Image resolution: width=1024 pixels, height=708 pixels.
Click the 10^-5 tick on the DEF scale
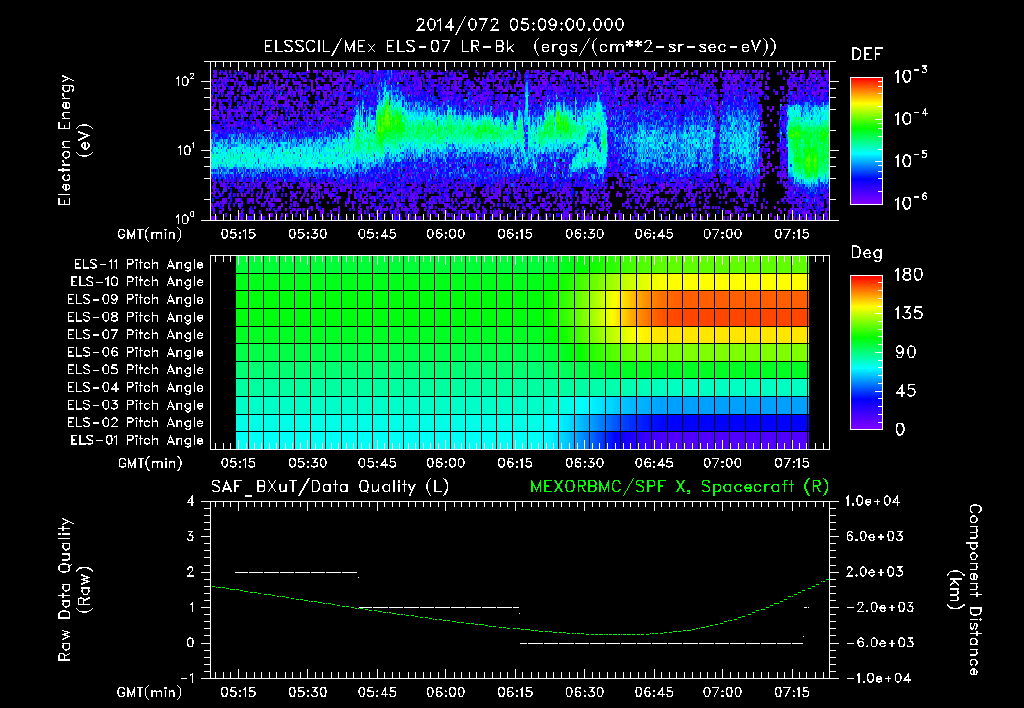[x=910, y=160]
